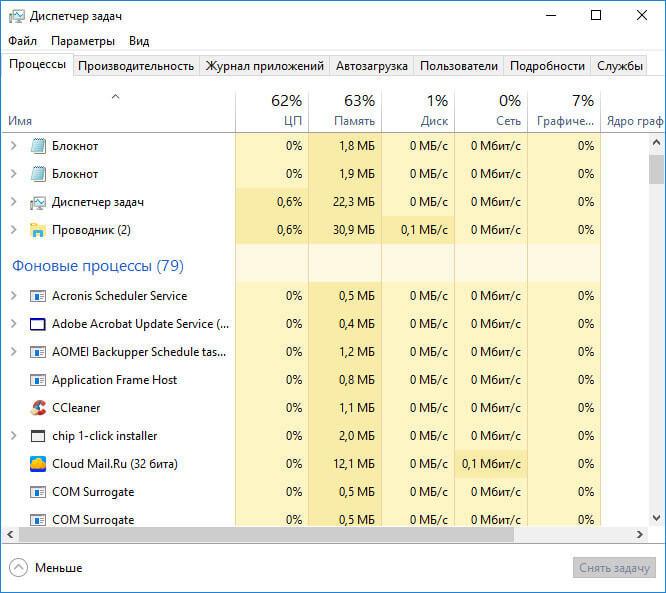Expand the Acronis Scheduler Service entry
This screenshot has height=593, width=666.
click(13, 296)
